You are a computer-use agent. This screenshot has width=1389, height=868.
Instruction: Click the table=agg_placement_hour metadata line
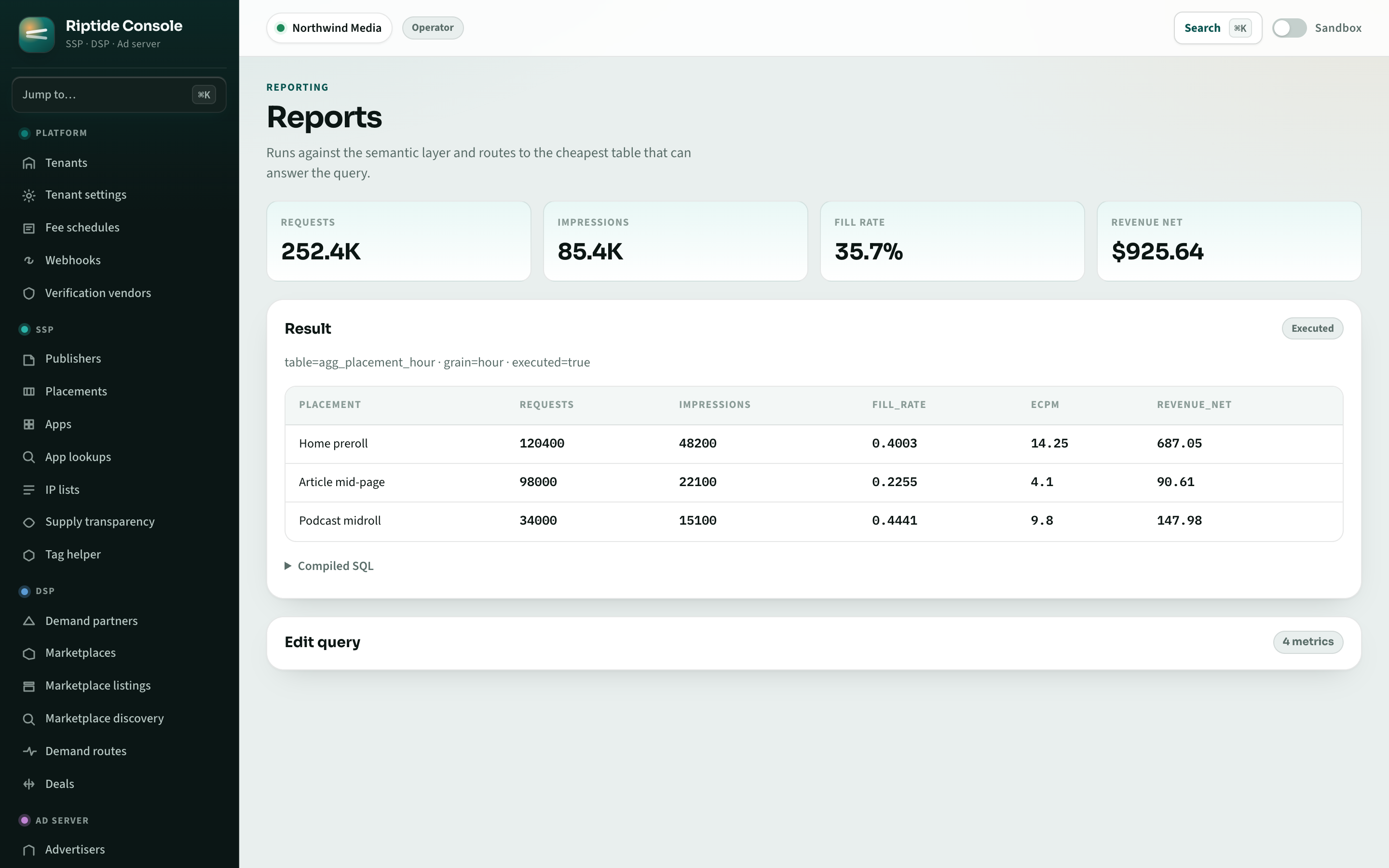437,363
